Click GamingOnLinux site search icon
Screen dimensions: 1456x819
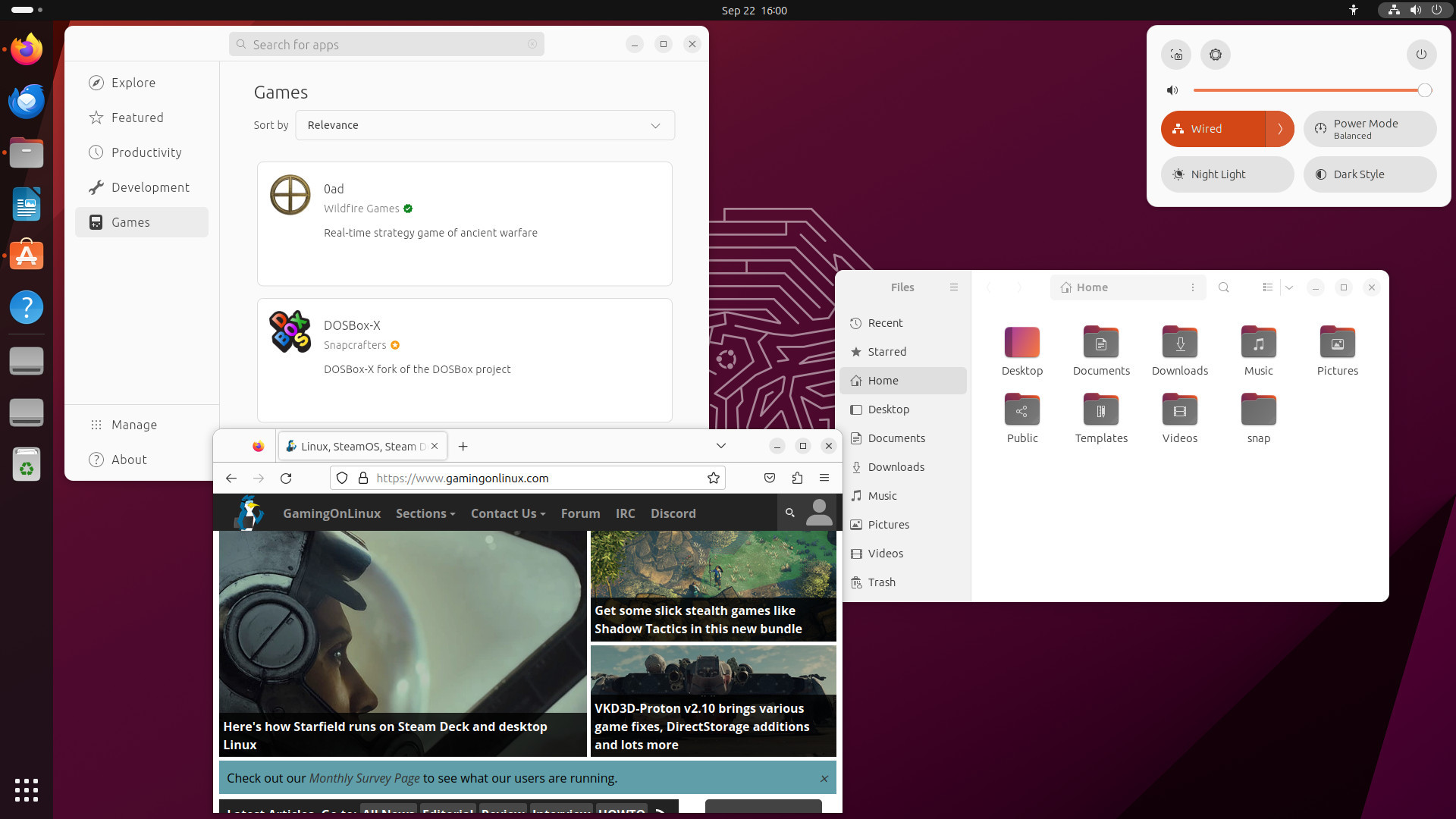[x=789, y=513]
